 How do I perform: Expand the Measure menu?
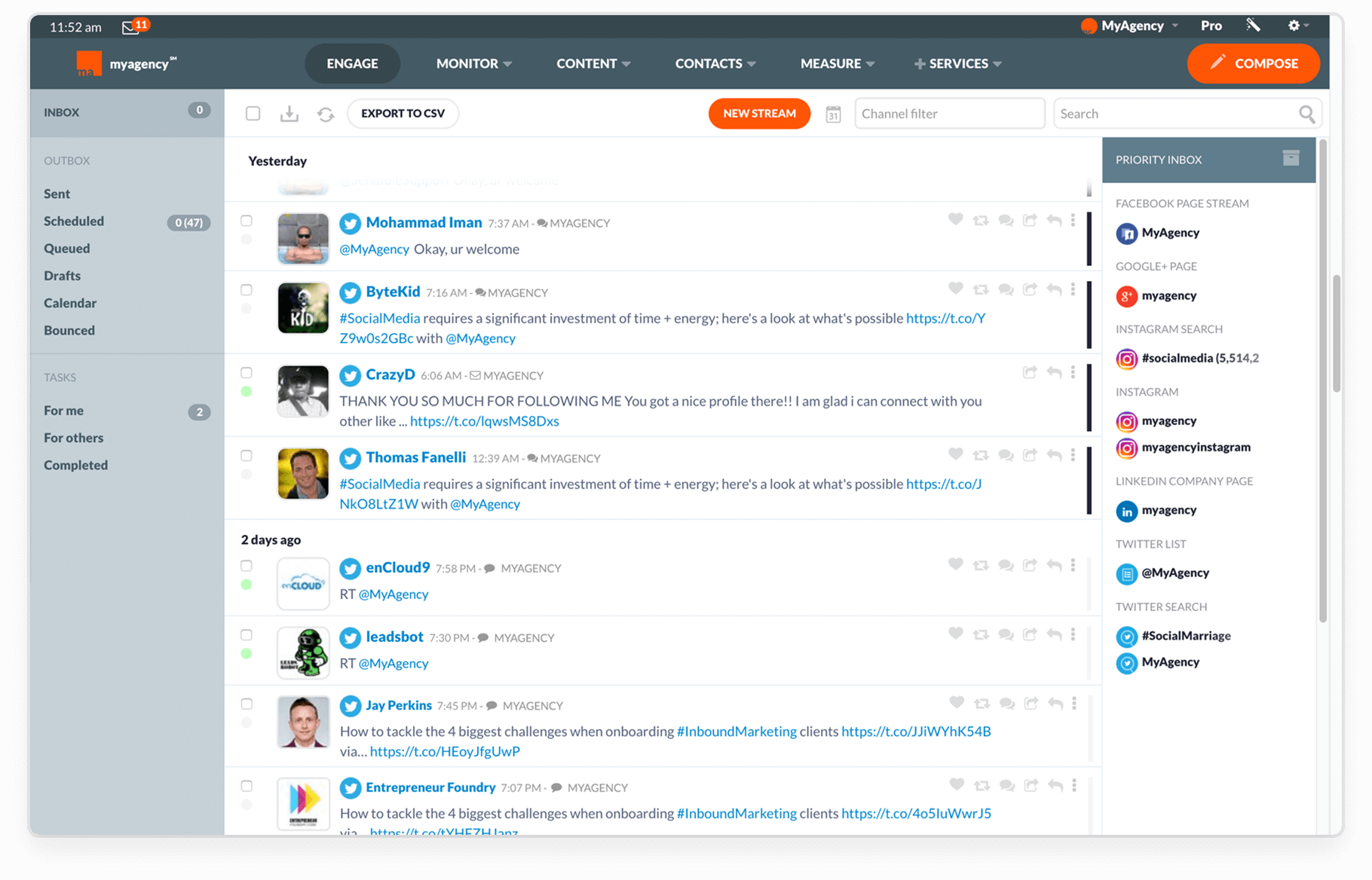coord(837,63)
